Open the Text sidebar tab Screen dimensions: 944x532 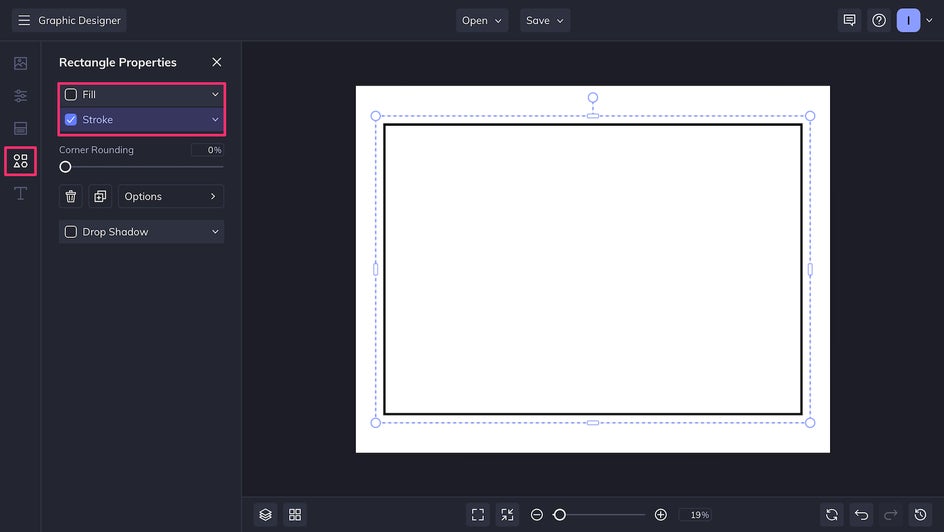pos(20,193)
